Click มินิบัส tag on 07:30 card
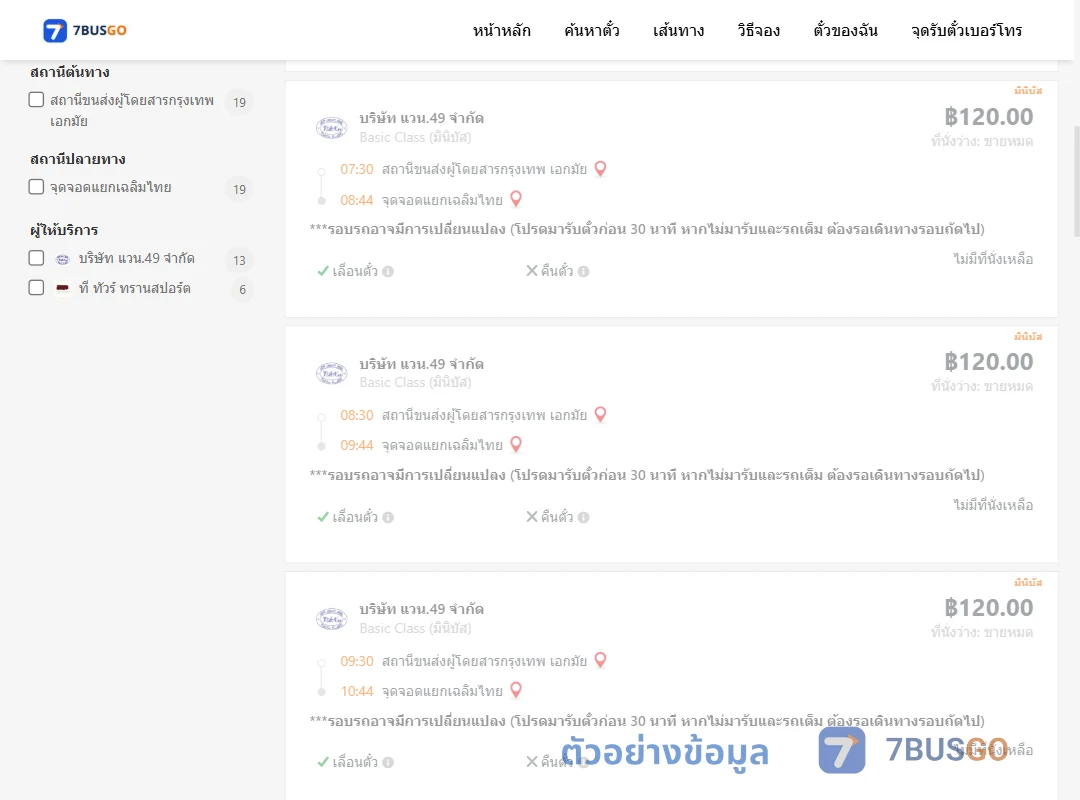This screenshot has height=800, width=1080. click(x=1028, y=90)
